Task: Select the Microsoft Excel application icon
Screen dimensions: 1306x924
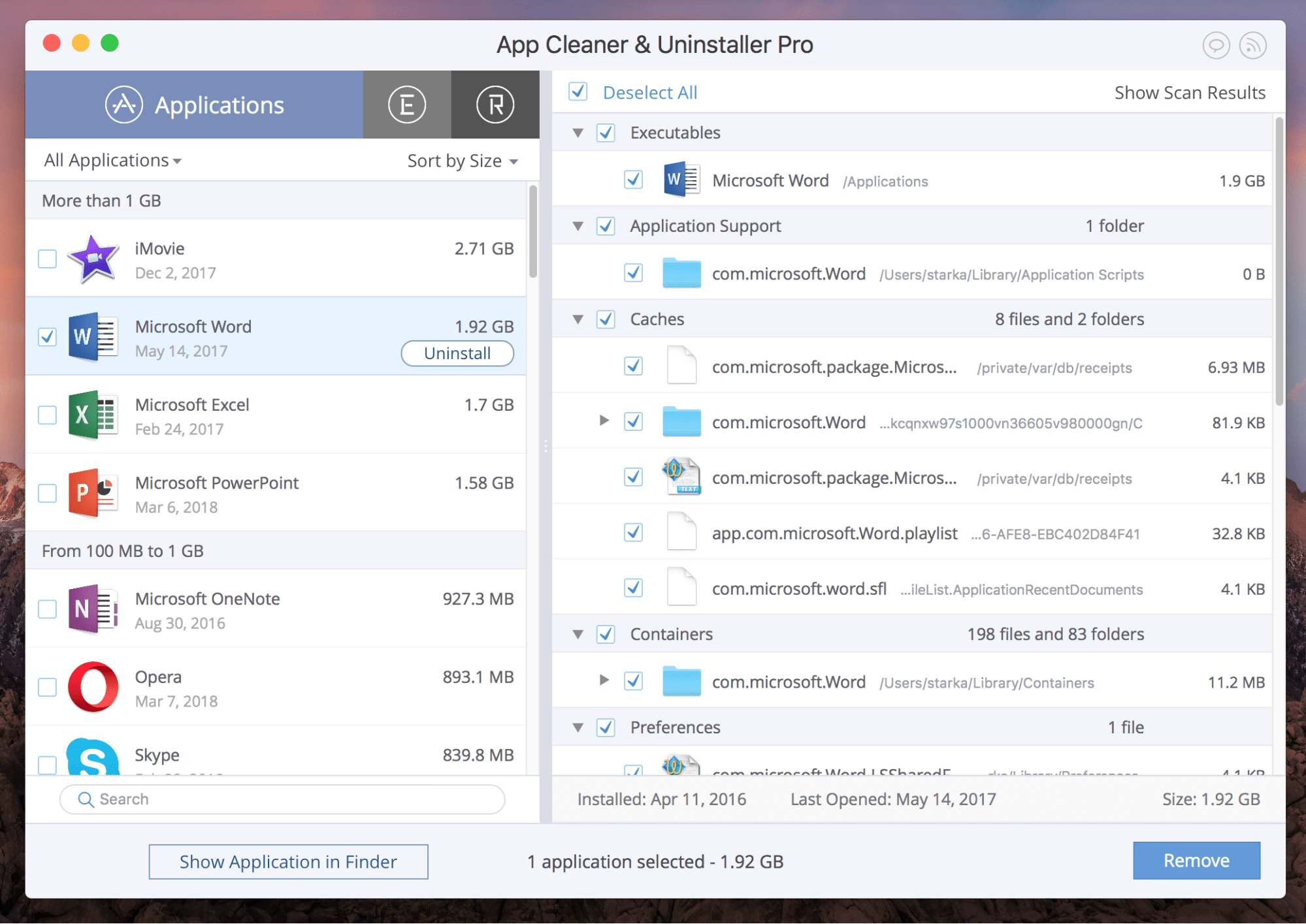Action: click(94, 411)
